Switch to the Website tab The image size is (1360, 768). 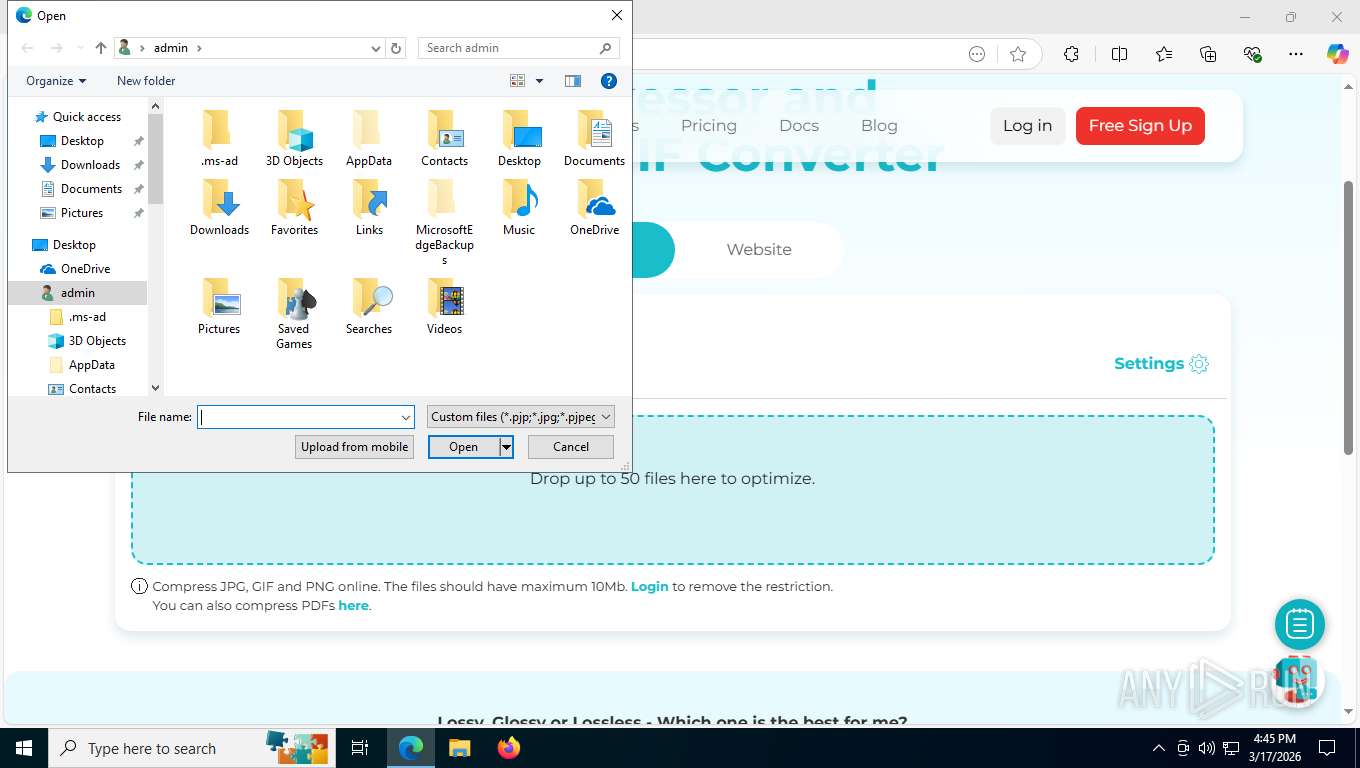[x=759, y=250]
